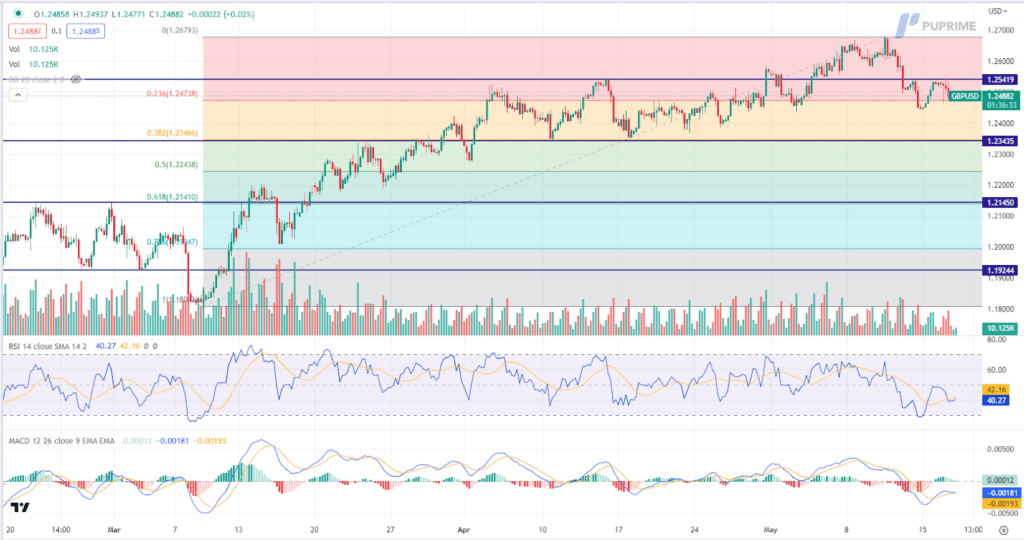This screenshot has height=540, width=1024.
Task: Click the MACD axis value -0.00193
Action: [1001, 503]
